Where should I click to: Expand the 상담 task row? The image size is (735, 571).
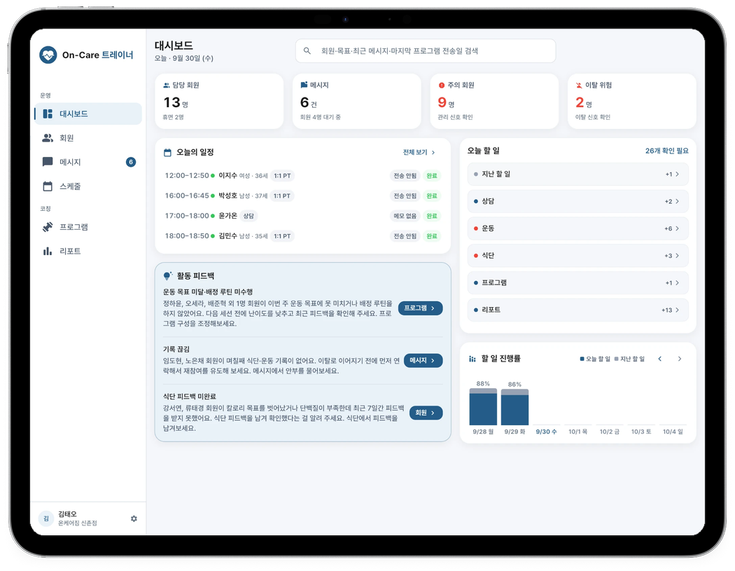pyautogui.click(x=578, y=201)
